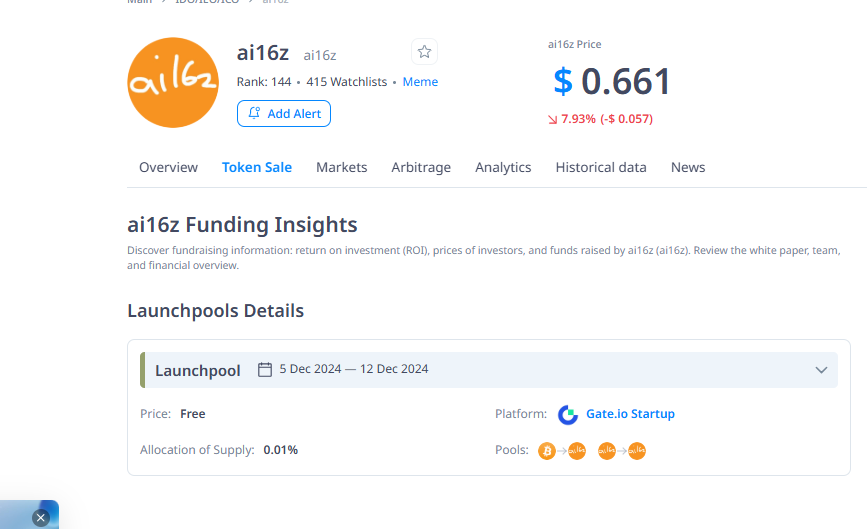Switch to the Overview tab

pos(168,167)
